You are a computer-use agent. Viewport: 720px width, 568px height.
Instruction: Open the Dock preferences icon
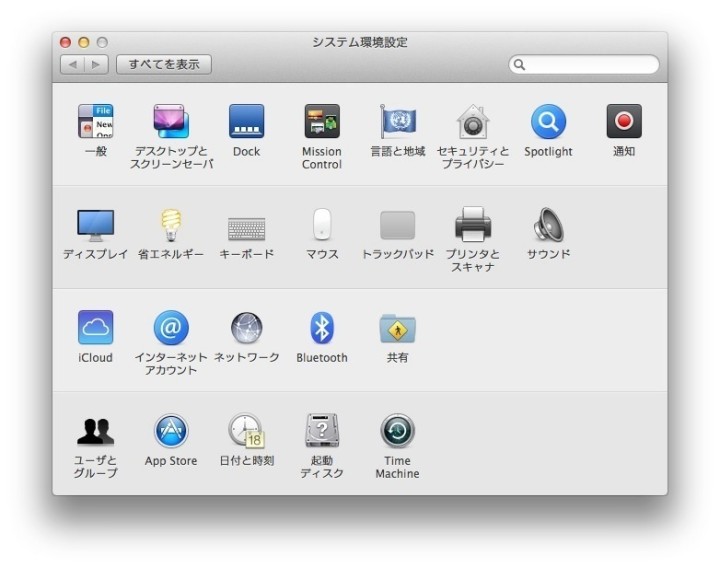(247, 121)
